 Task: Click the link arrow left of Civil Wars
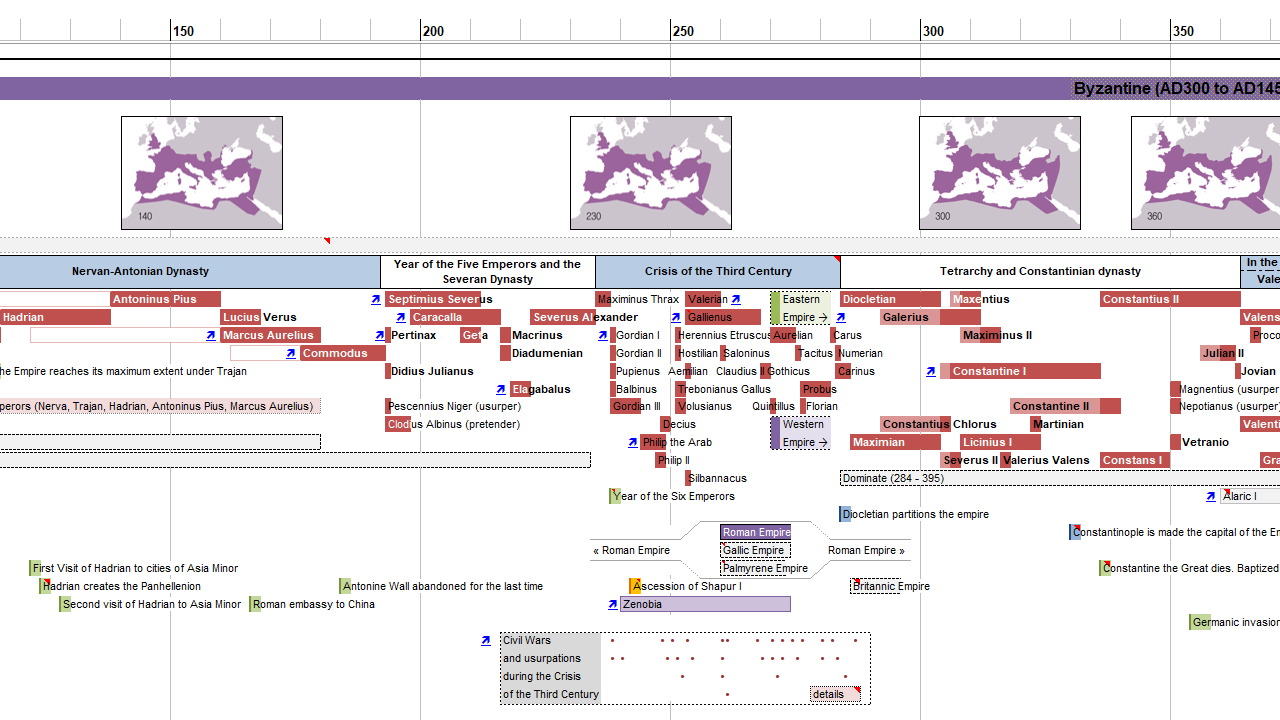click(x=486, y=641)
